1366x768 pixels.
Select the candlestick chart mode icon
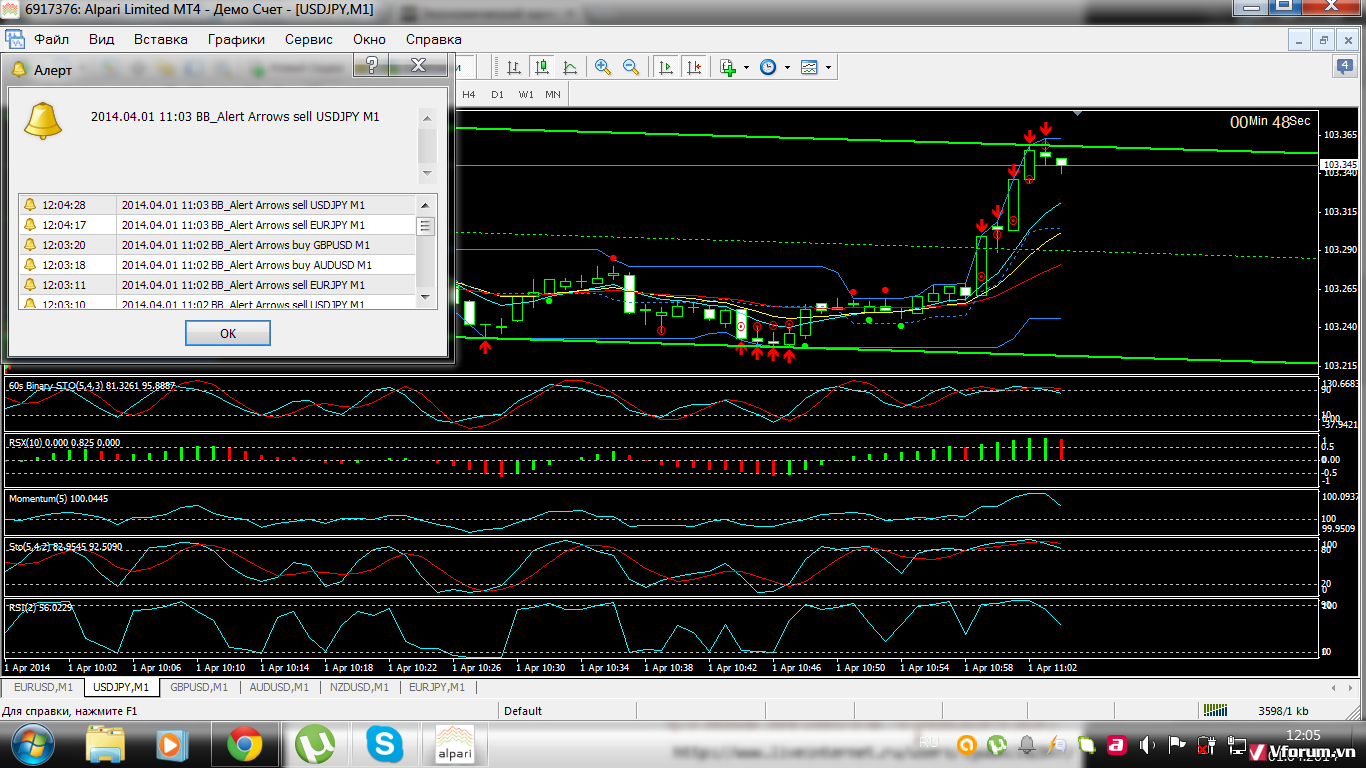tap(542, 67)
